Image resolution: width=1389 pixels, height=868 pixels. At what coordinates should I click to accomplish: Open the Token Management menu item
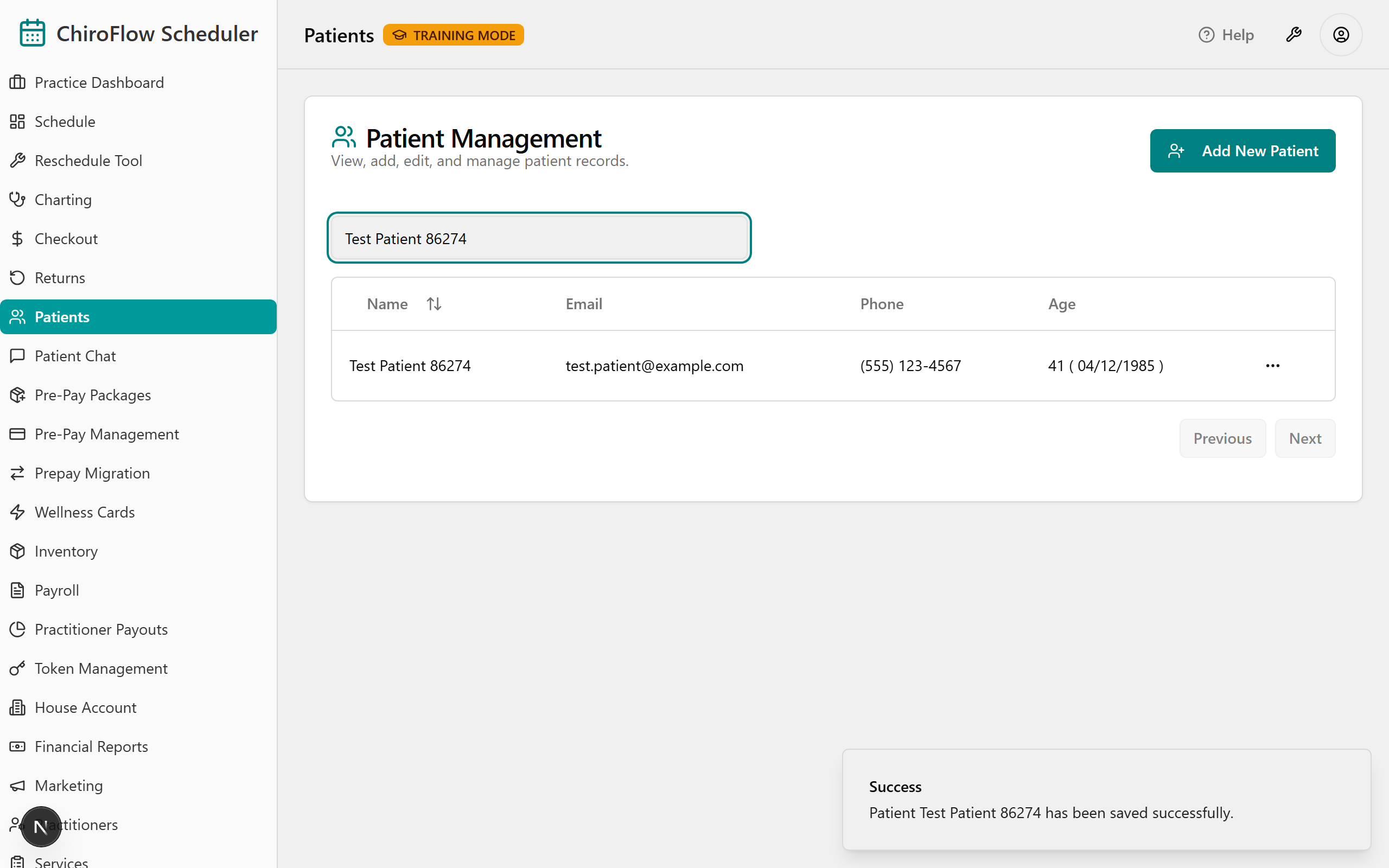[138, 668]
